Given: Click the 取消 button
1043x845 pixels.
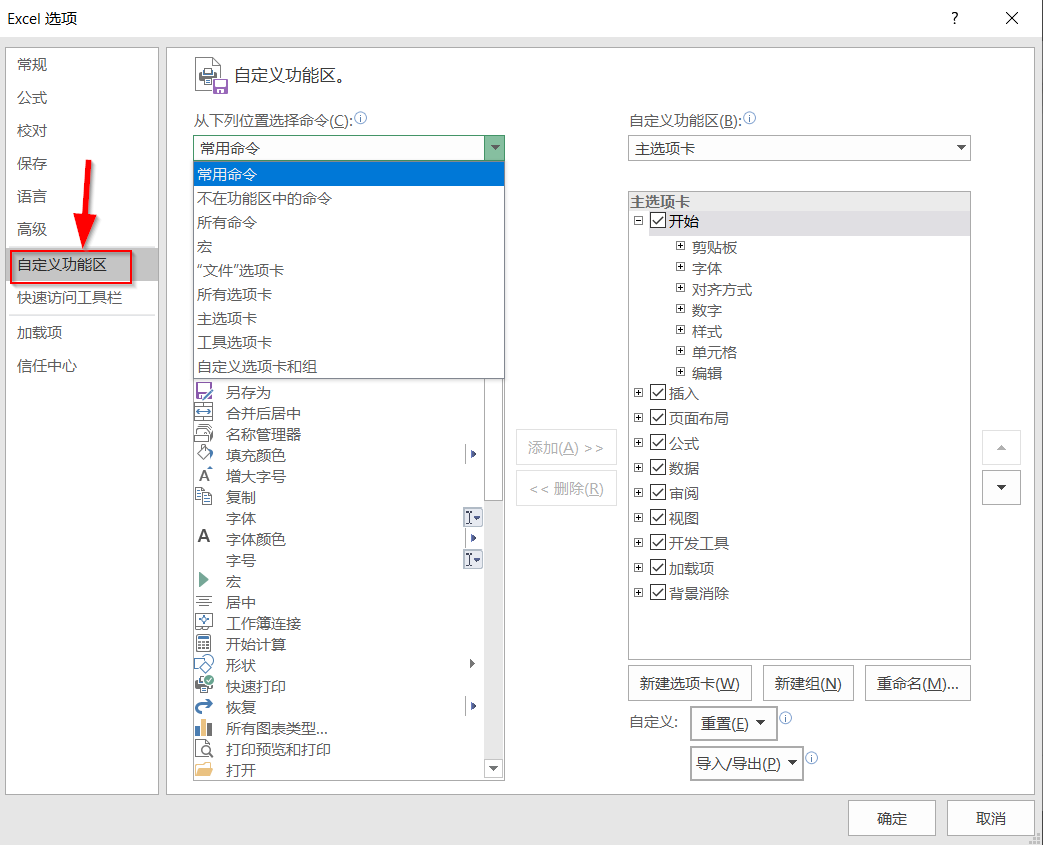Looking at the screenshot, I should click(990, 818).
